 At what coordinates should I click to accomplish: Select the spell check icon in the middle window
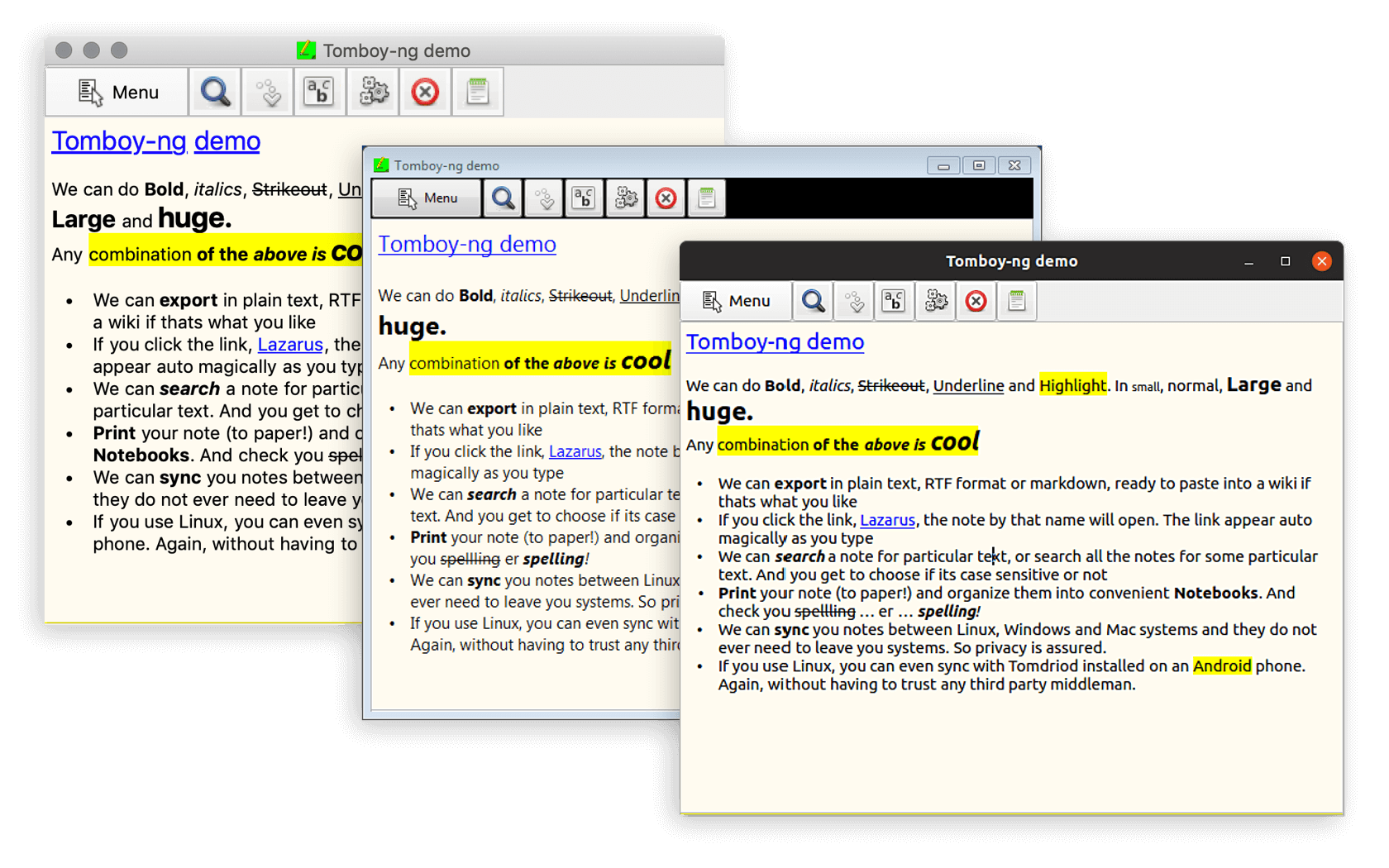tap(584, 198)
